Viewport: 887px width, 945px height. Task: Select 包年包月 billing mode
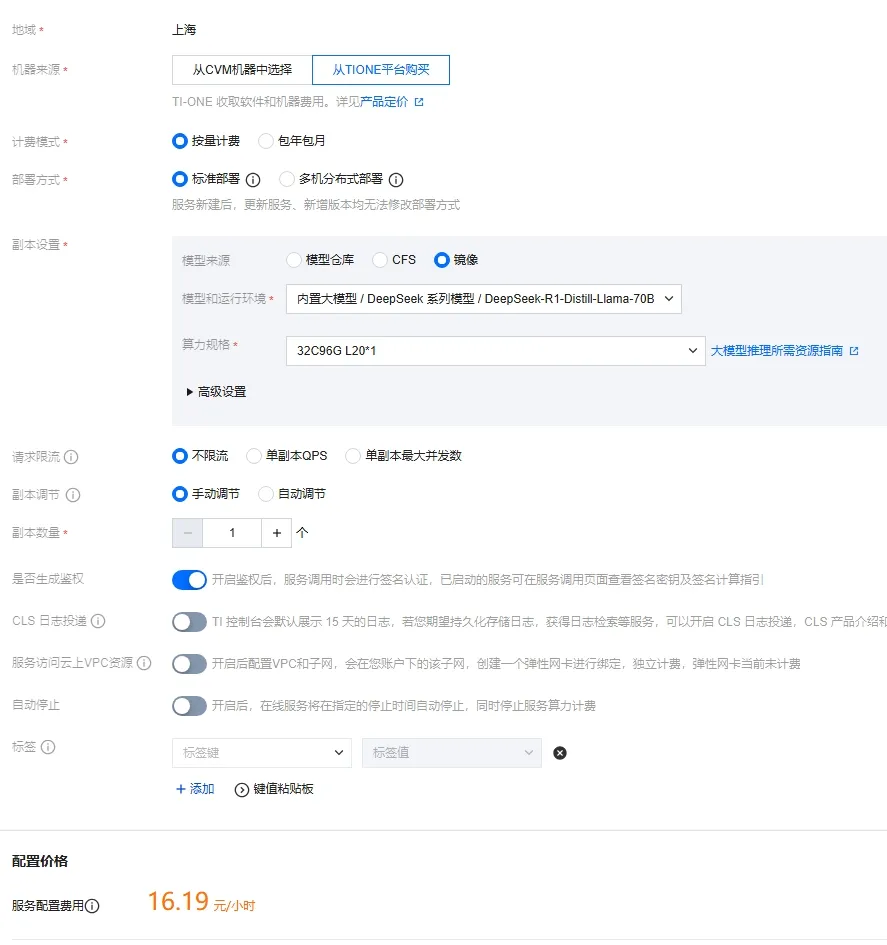tap(266, 141)
